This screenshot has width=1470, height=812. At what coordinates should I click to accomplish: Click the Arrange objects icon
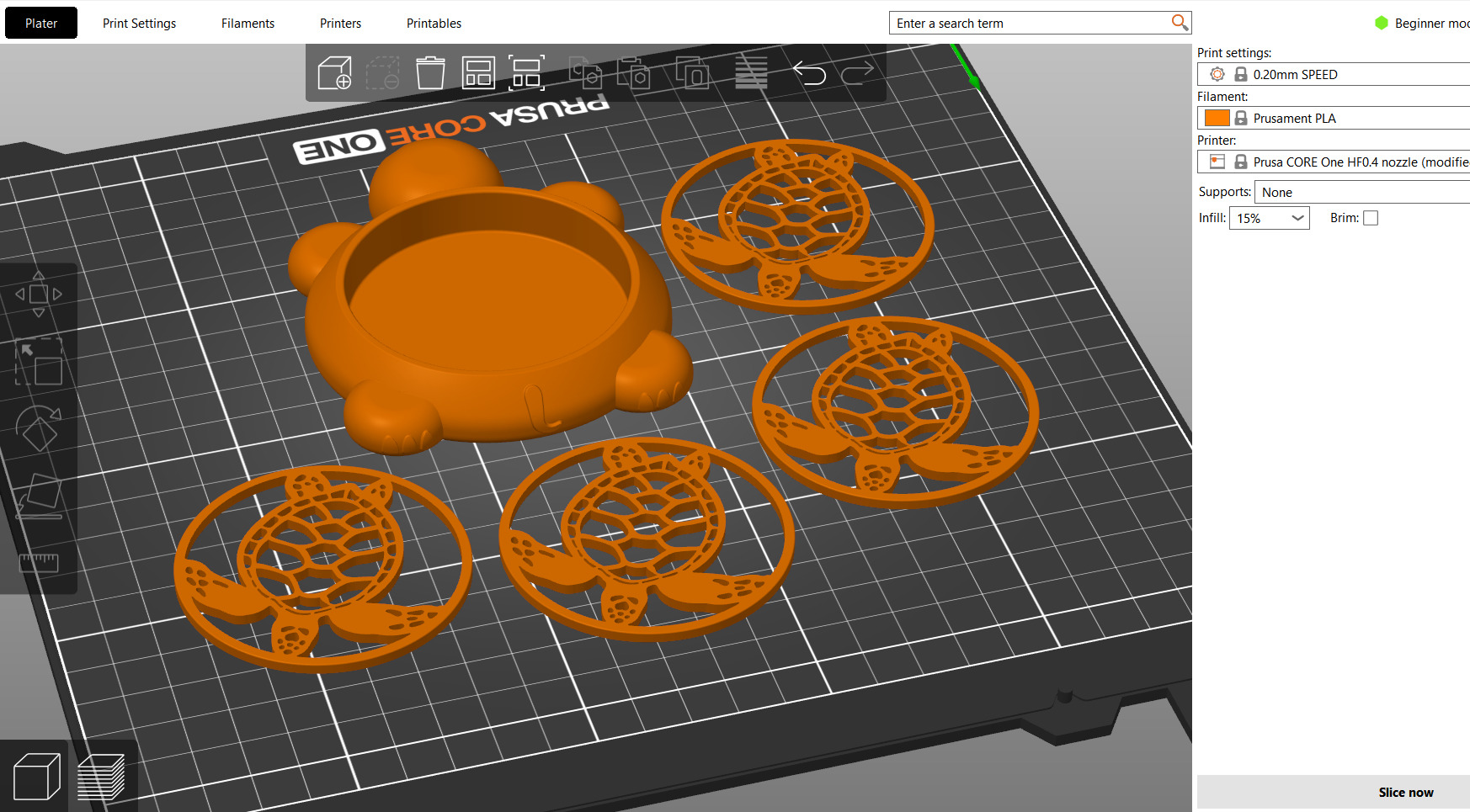pos(478,73)
